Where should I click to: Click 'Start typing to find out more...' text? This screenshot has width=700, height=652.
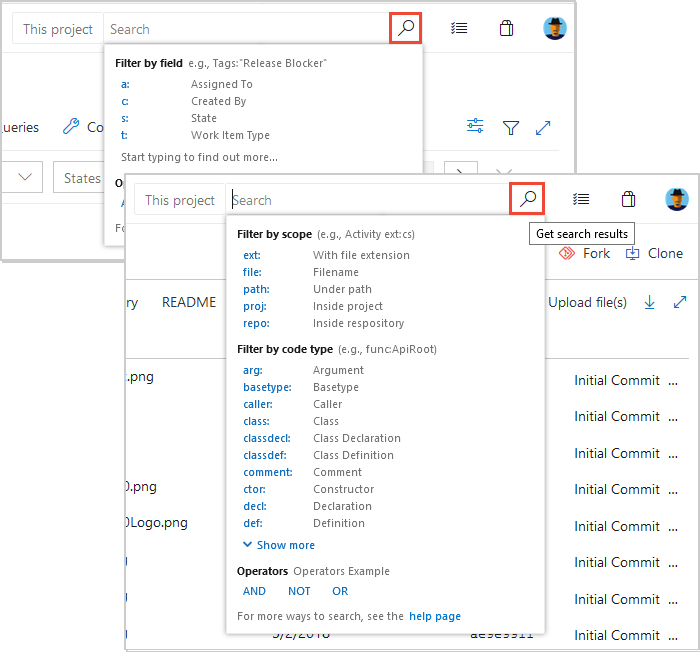pyautogui.click(x=199, y=157)
